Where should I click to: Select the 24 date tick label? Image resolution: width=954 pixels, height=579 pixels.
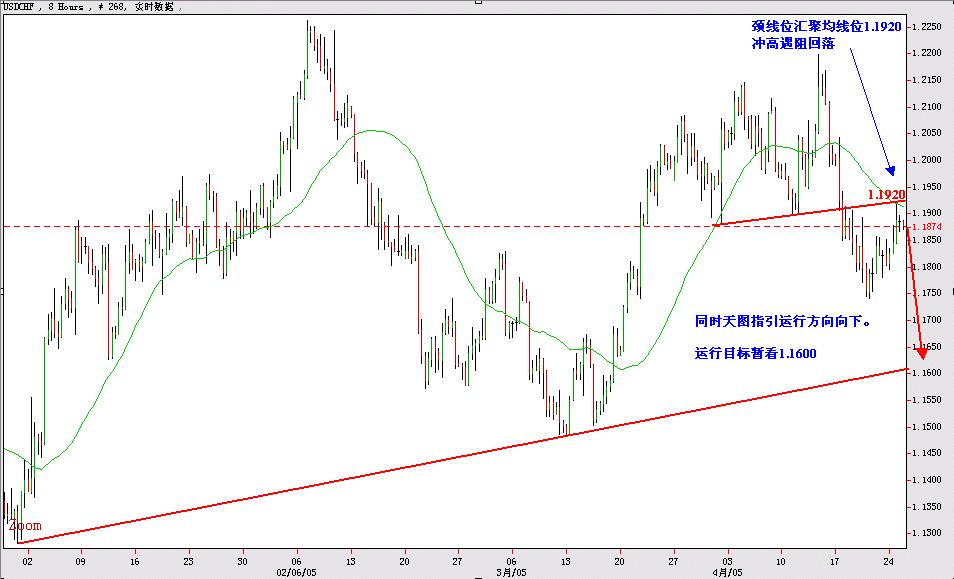889,562
